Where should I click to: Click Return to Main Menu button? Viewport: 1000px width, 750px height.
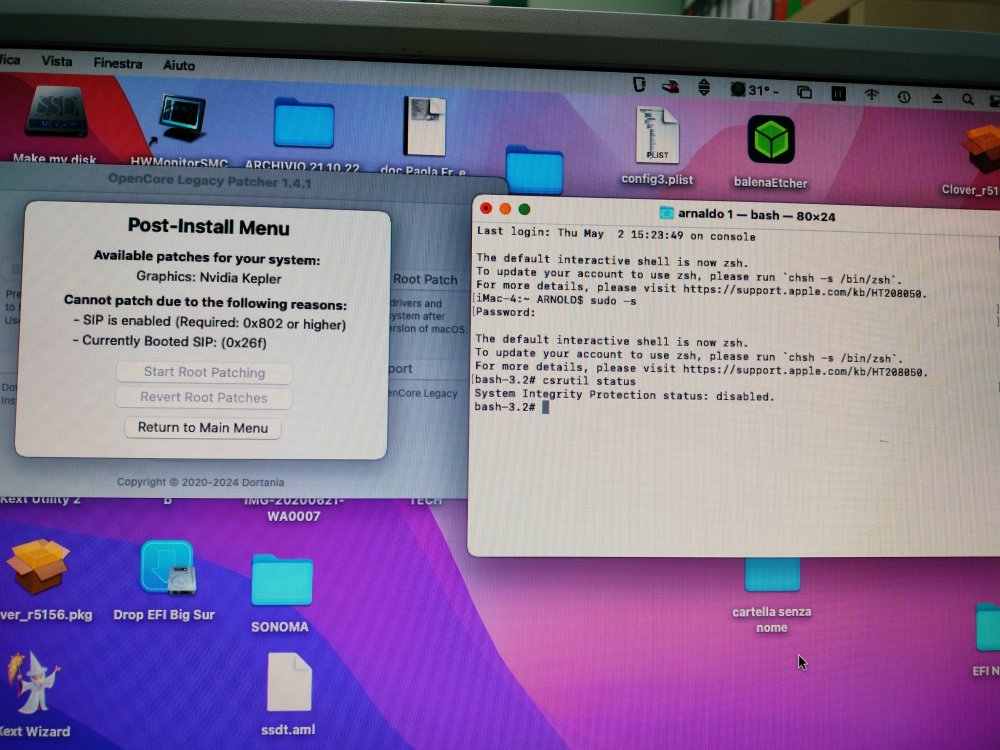(x=203, y=427)
